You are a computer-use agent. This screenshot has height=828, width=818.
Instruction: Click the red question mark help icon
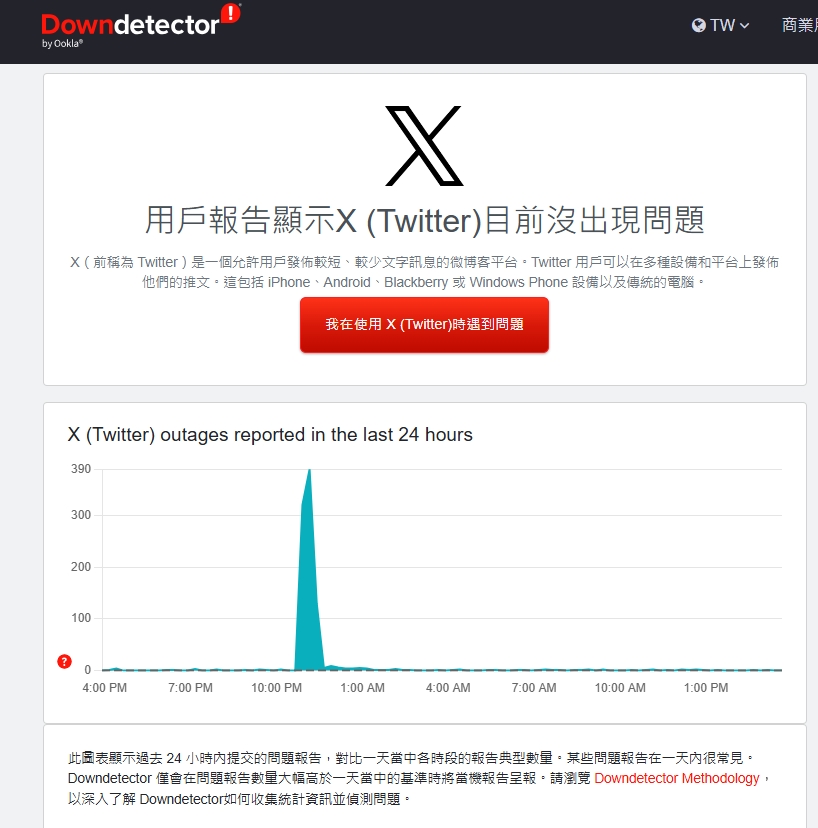pos(64,662)
